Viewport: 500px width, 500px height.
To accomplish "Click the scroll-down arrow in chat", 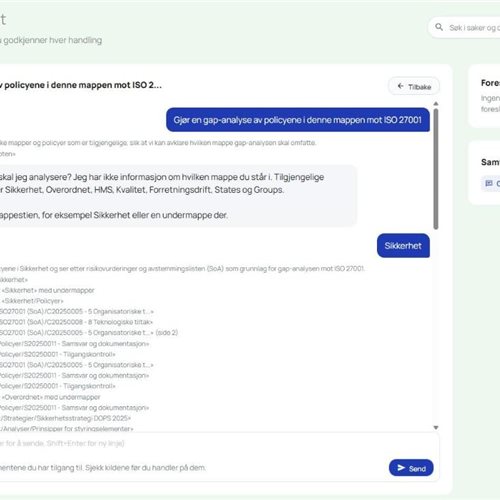I will pyautogui.click(x=436, y=427).
